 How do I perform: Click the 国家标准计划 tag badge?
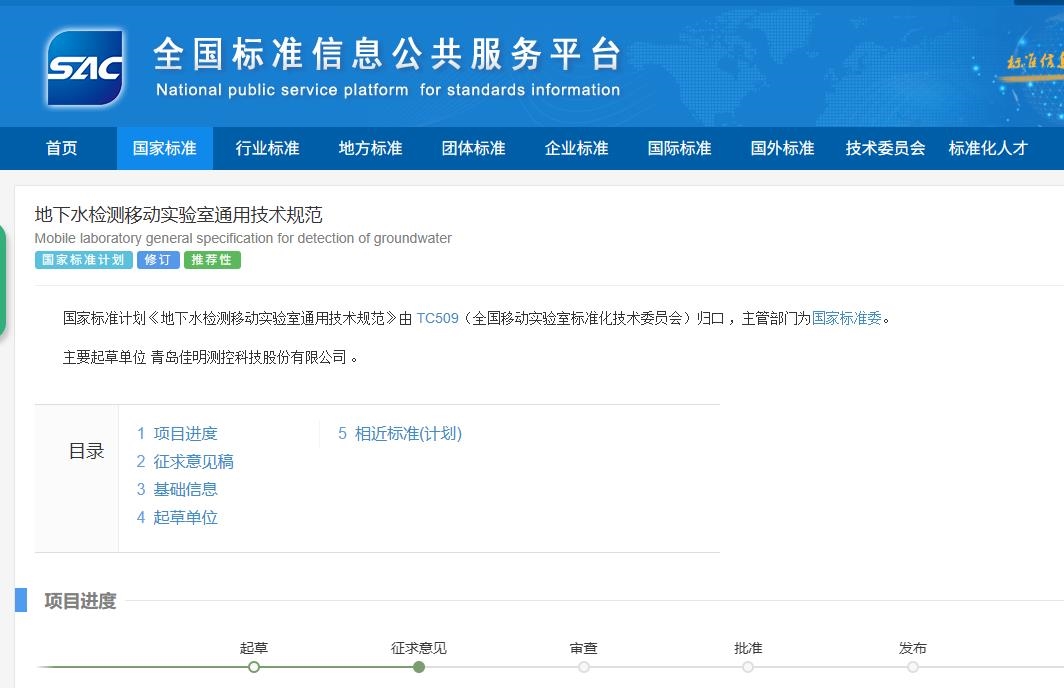point(84,260)
